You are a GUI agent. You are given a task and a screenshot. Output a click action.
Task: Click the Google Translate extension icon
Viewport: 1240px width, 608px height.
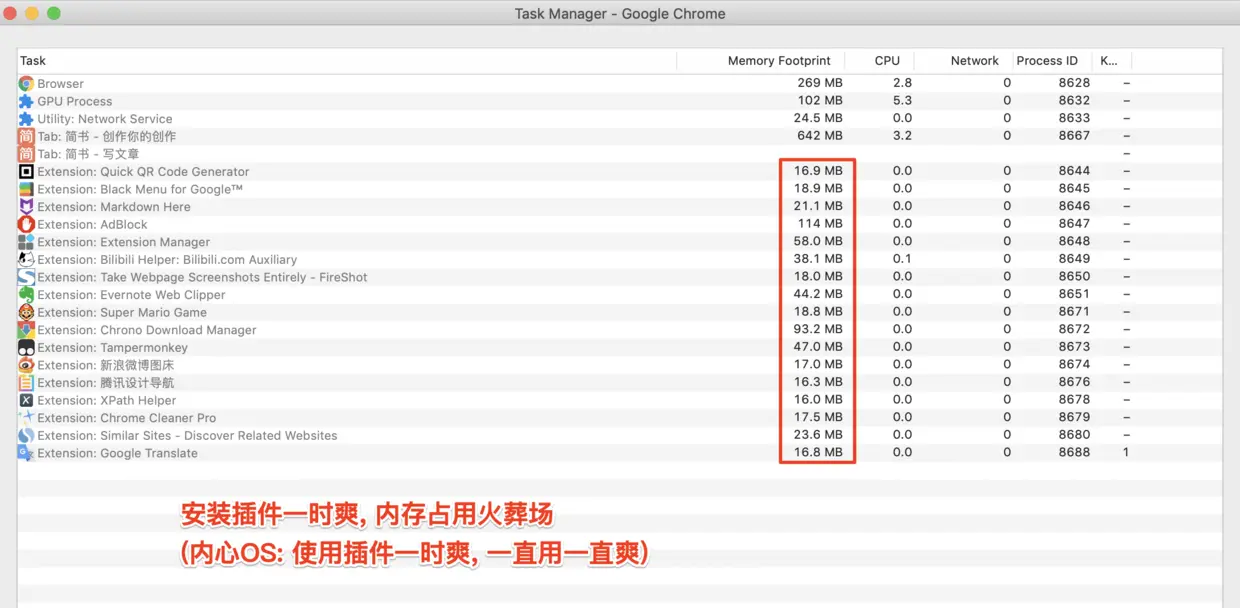pos(26,453)
